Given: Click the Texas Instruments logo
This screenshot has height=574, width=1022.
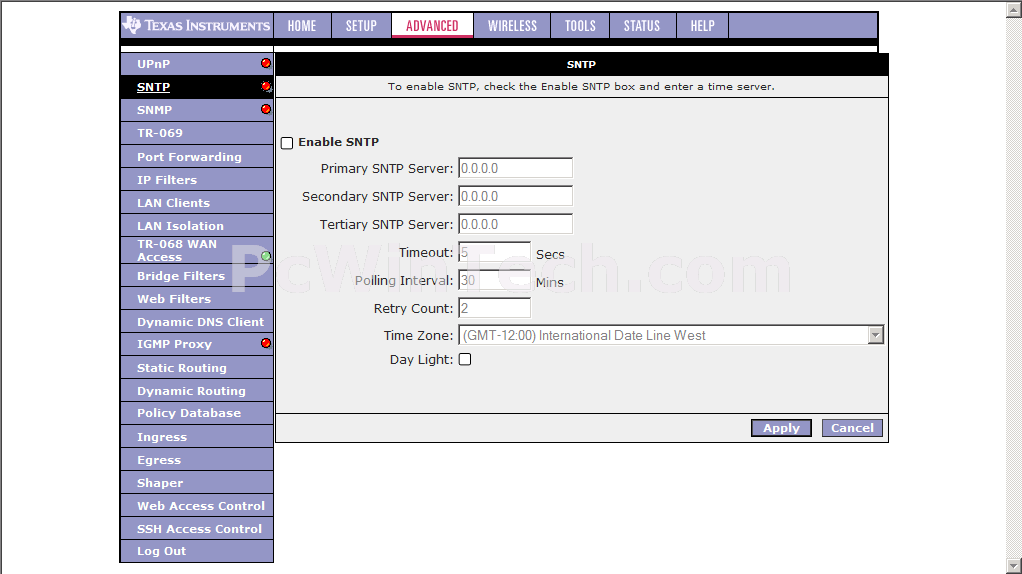Looking at the screenshot, I should [197, 26].
